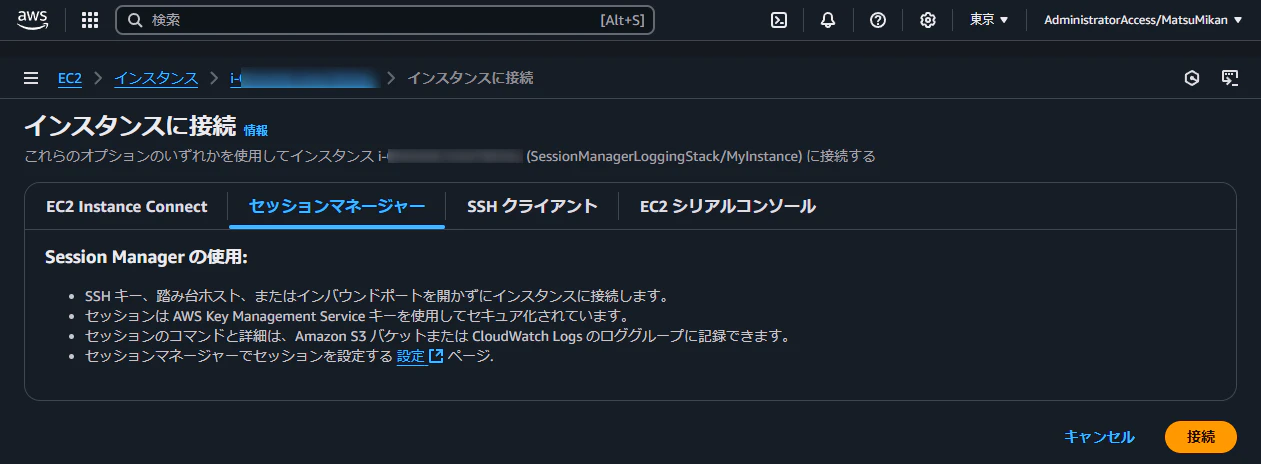Viewport: 1261px width, 464px height.
Task: Launch the CloudShell terminal icon
Action: click(x=779, y=20)
